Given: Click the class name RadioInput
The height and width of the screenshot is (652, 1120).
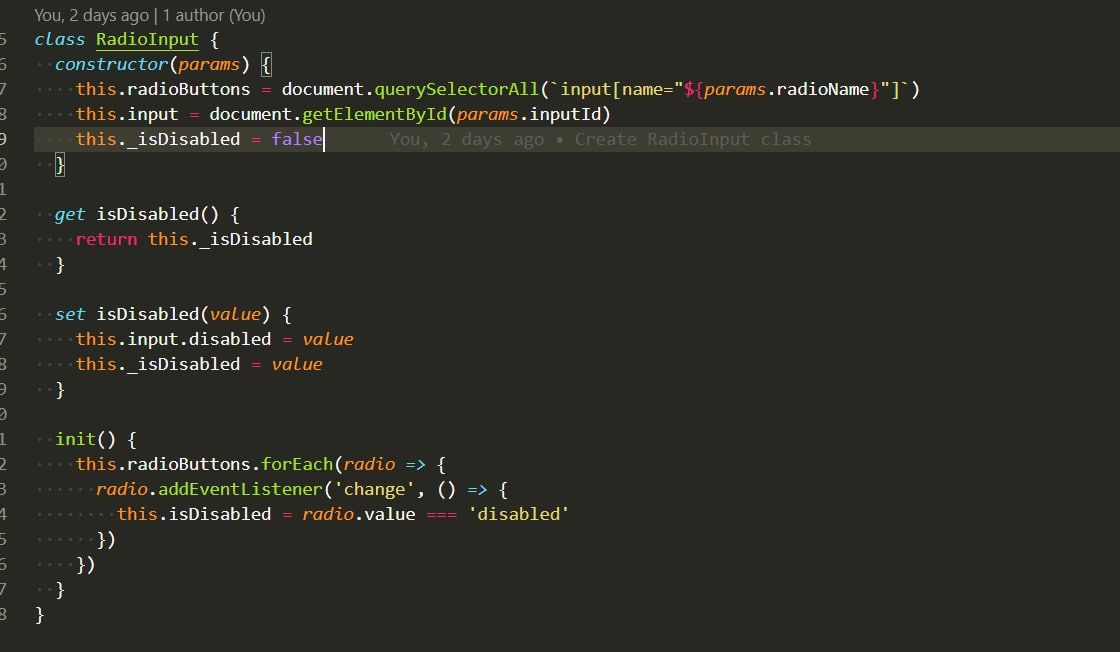Looking at the screenshot, I should point(147,39).
